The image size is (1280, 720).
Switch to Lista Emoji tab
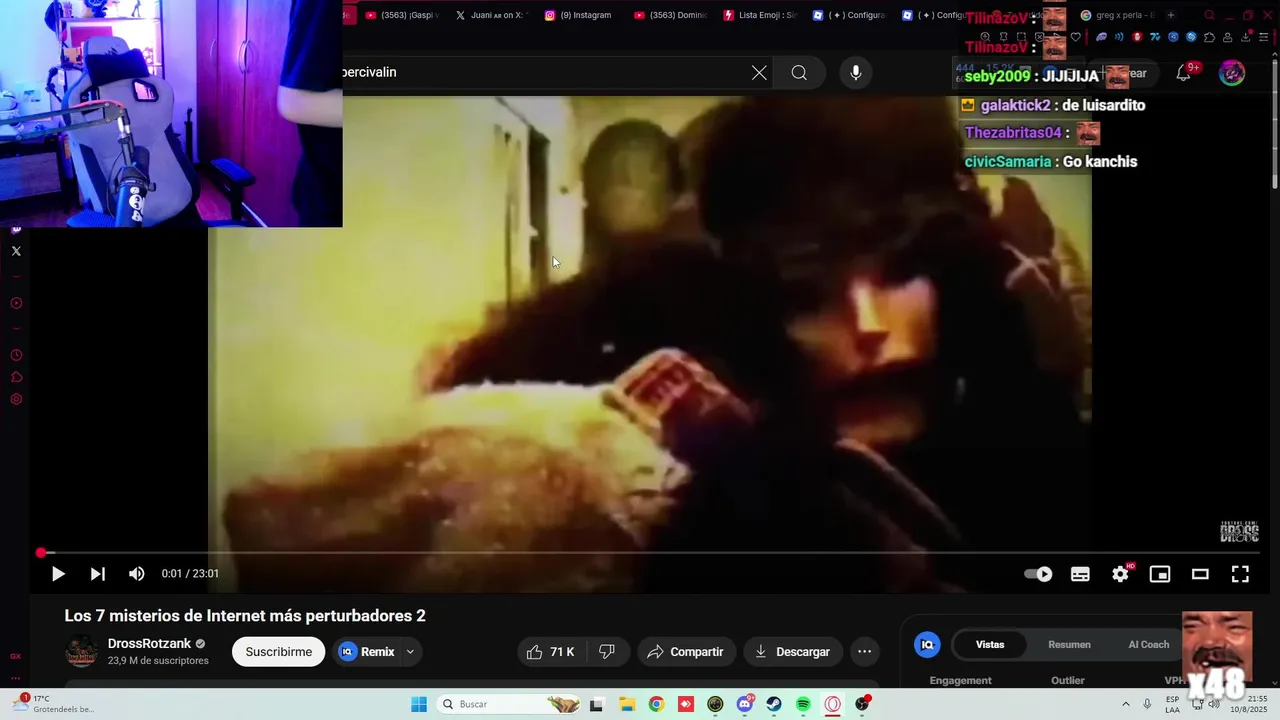pos(760,15)
